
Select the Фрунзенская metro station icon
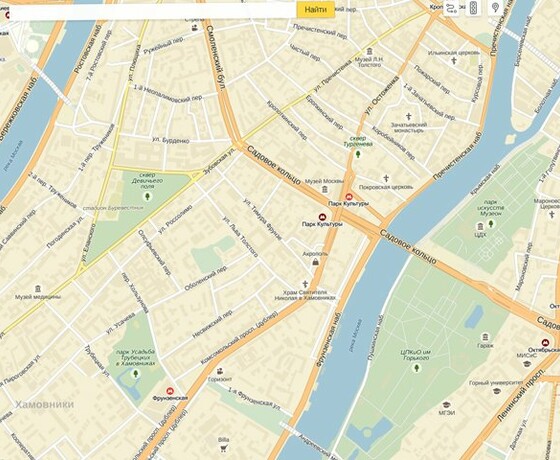(x=171, y=391)
